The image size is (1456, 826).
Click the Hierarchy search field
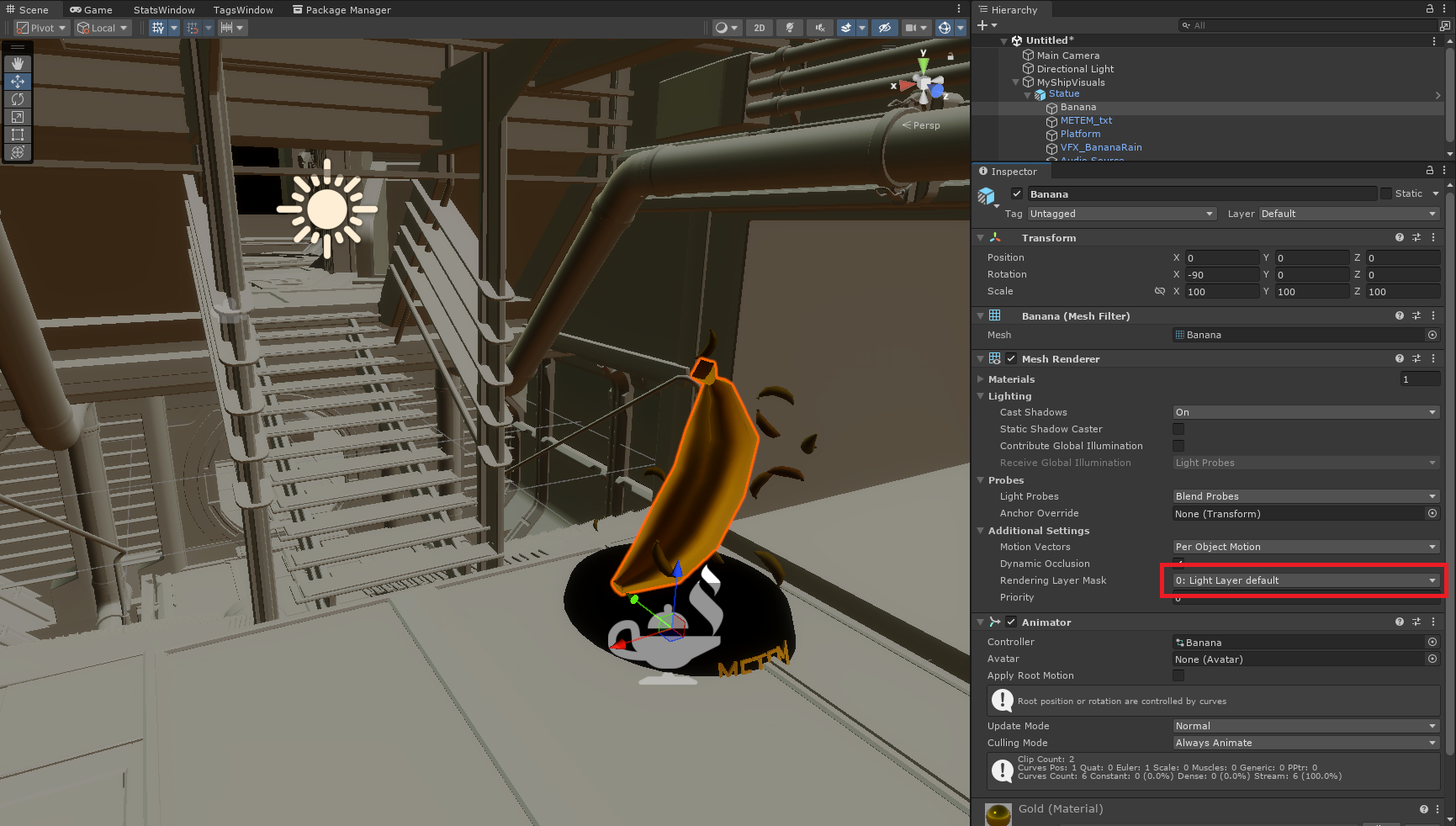coord(1308,25)
